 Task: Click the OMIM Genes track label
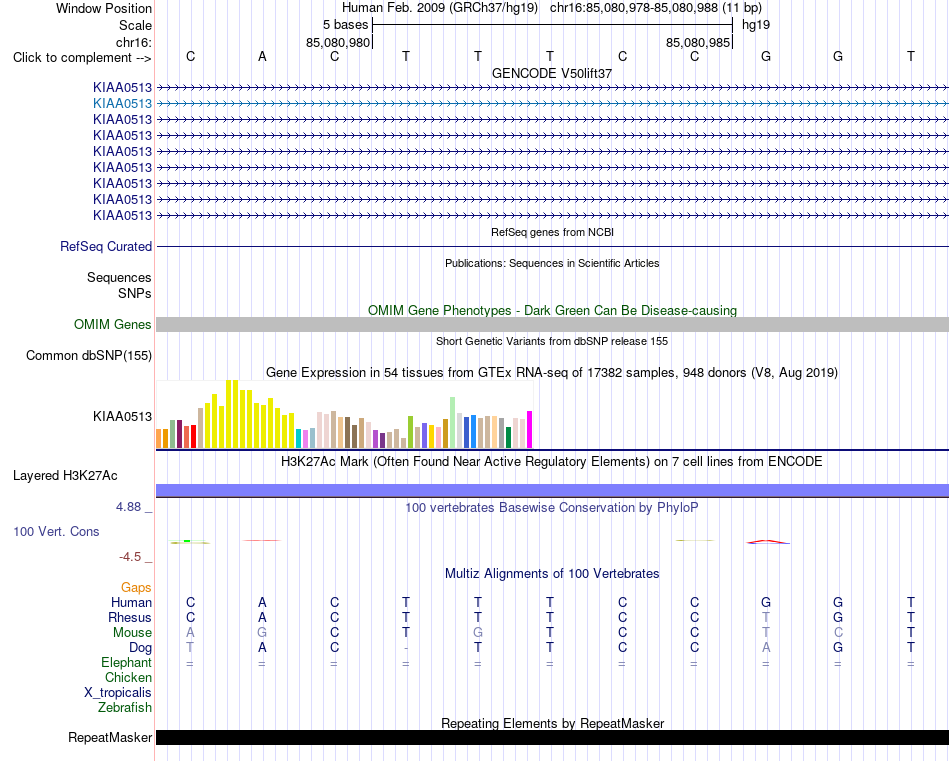click(x=113, y=325)
